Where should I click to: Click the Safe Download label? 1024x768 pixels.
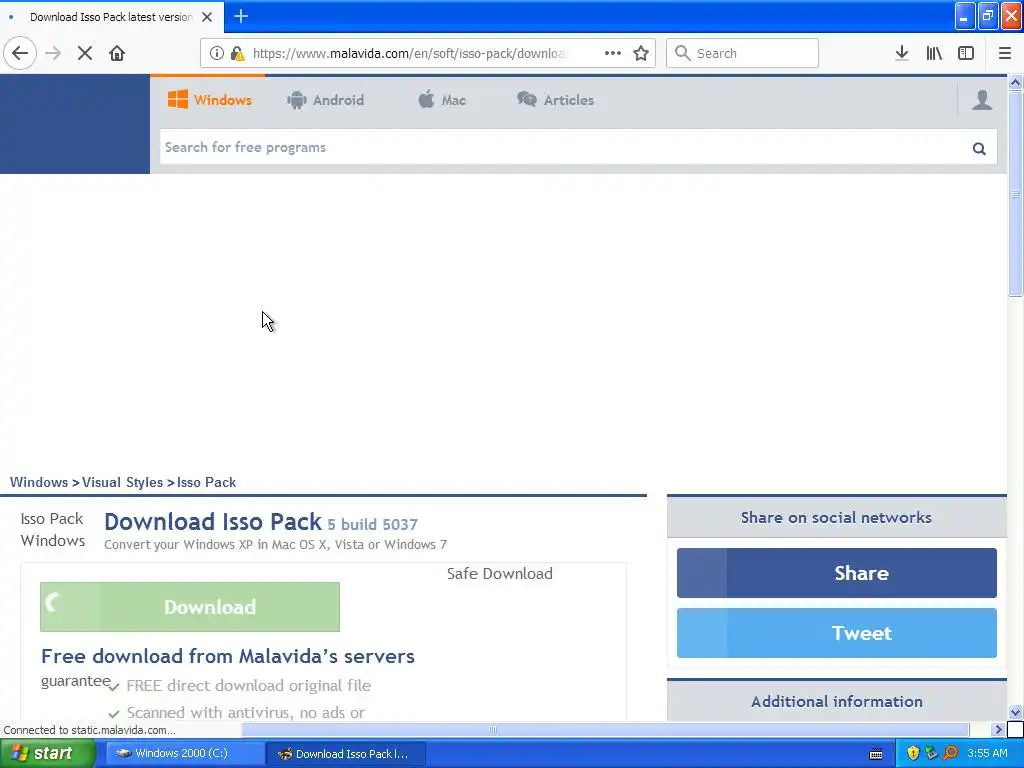[x=500, y=573]
